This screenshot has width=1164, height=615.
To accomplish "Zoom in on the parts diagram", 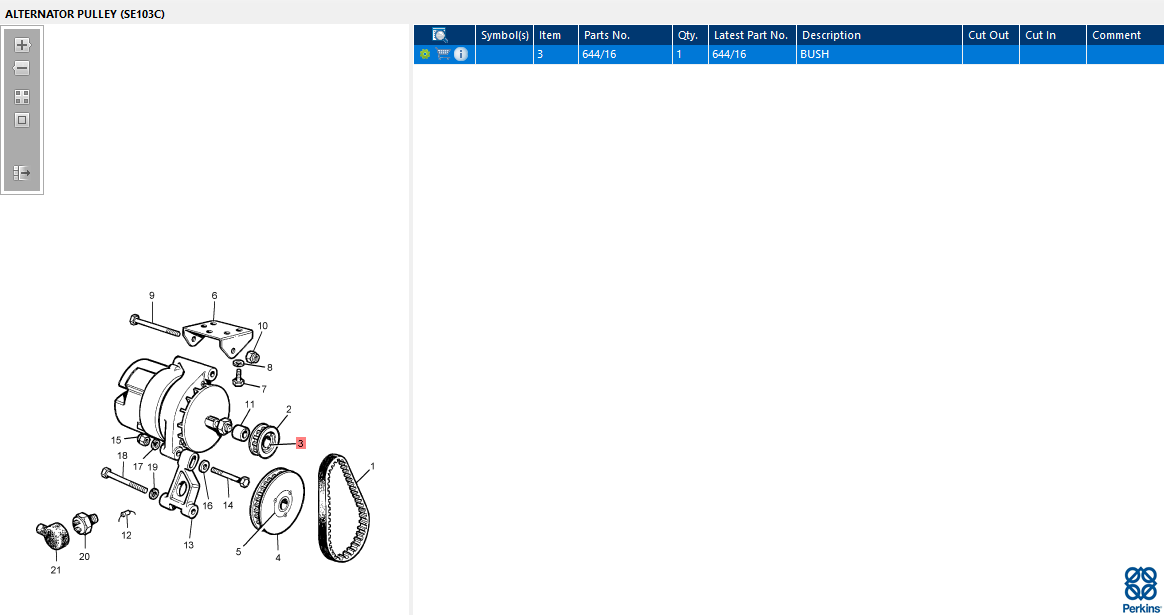I will click(22, 45).
